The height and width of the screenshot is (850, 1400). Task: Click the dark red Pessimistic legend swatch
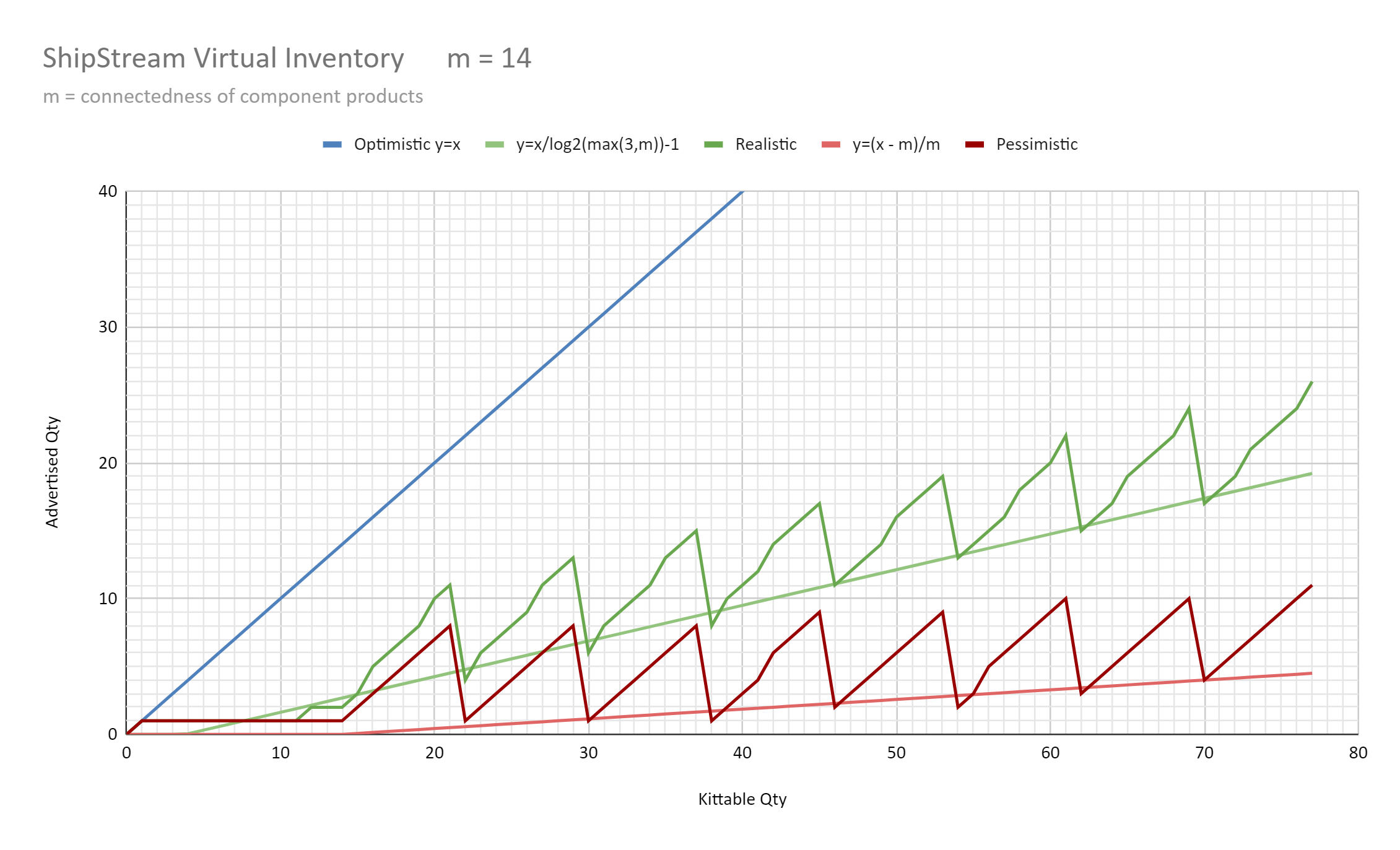tap(974, 145)
